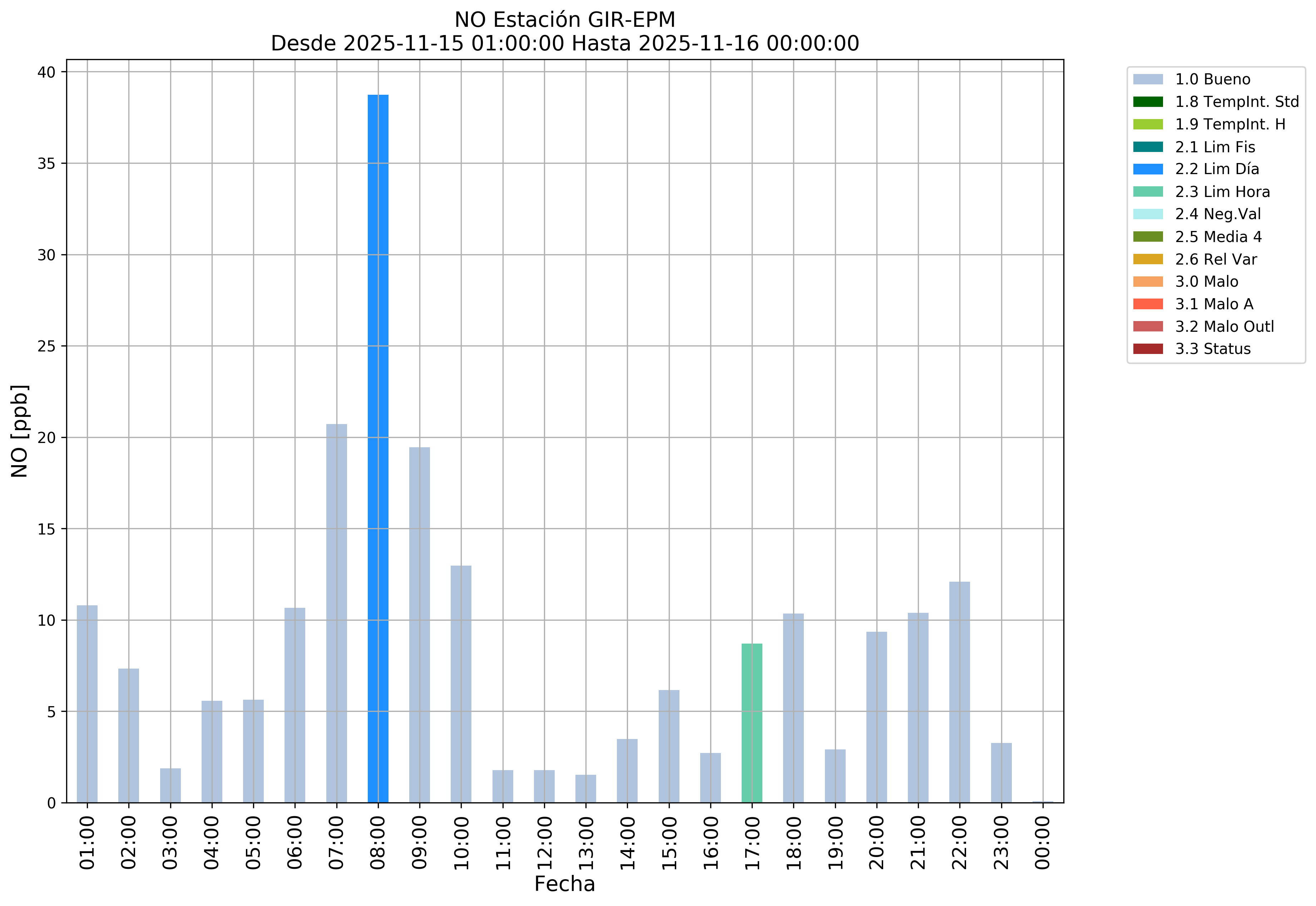The image size is (1316, 906).
Task: Click the chart title NO Estación GIR-EPM
Action: pyautogui.click(x=565, y=20)
